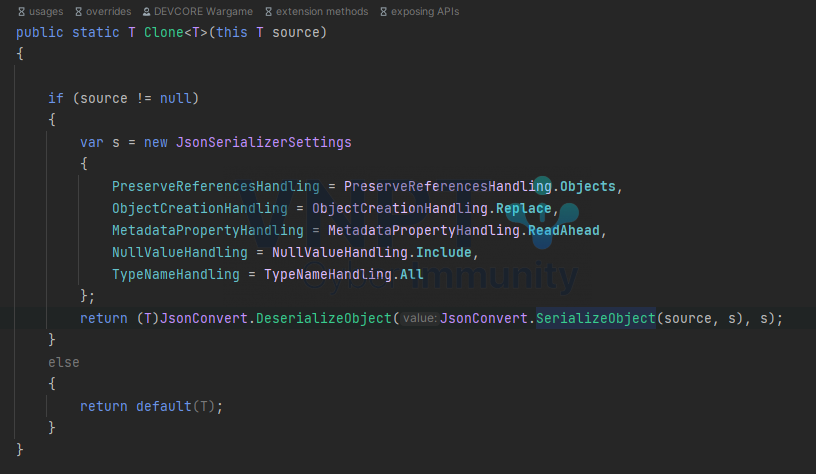
Task: Click the 'else' keyword
Action: click(64, 362)
